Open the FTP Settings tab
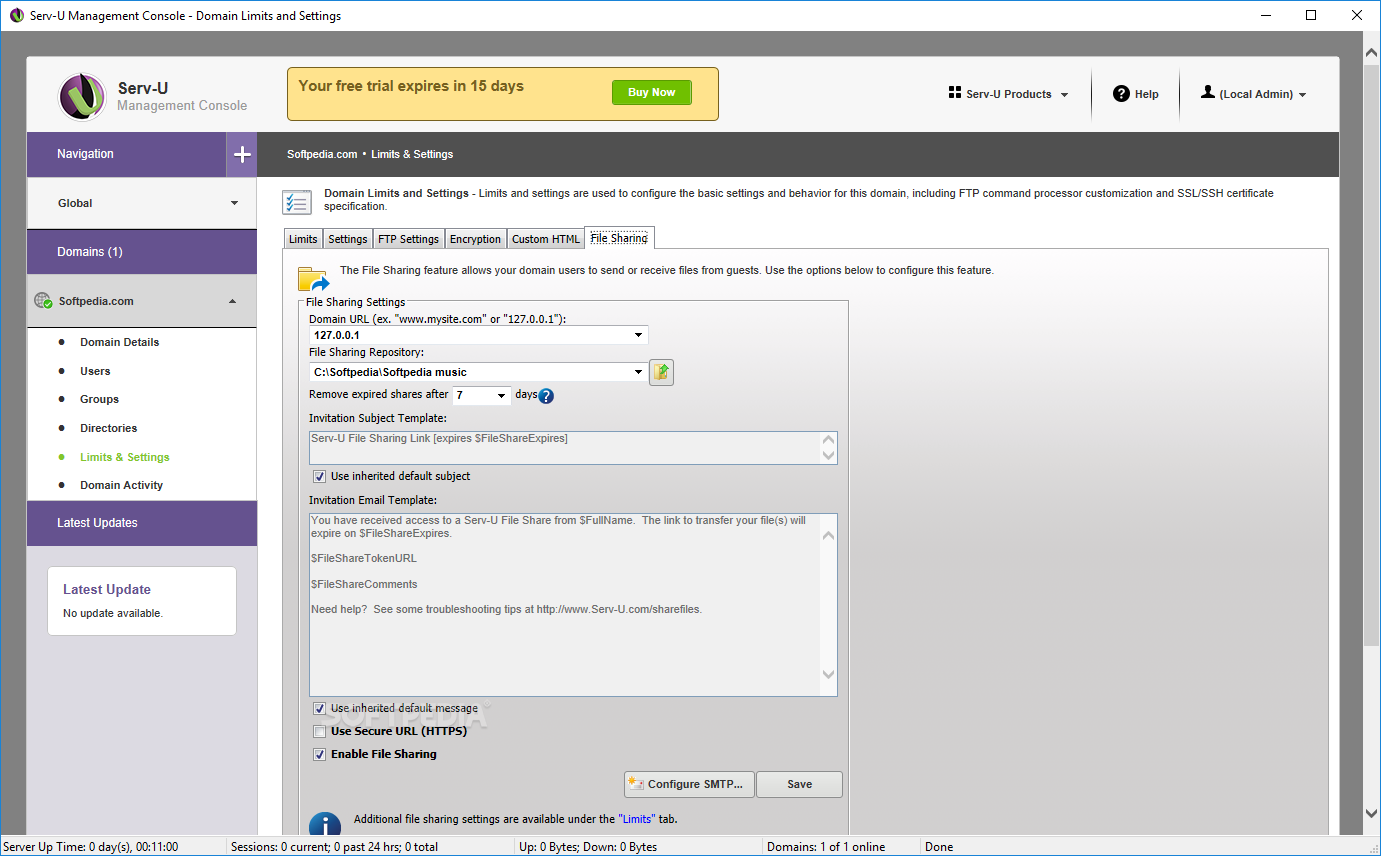Viewport: 1381px width, 856px height. click(408, 239)
